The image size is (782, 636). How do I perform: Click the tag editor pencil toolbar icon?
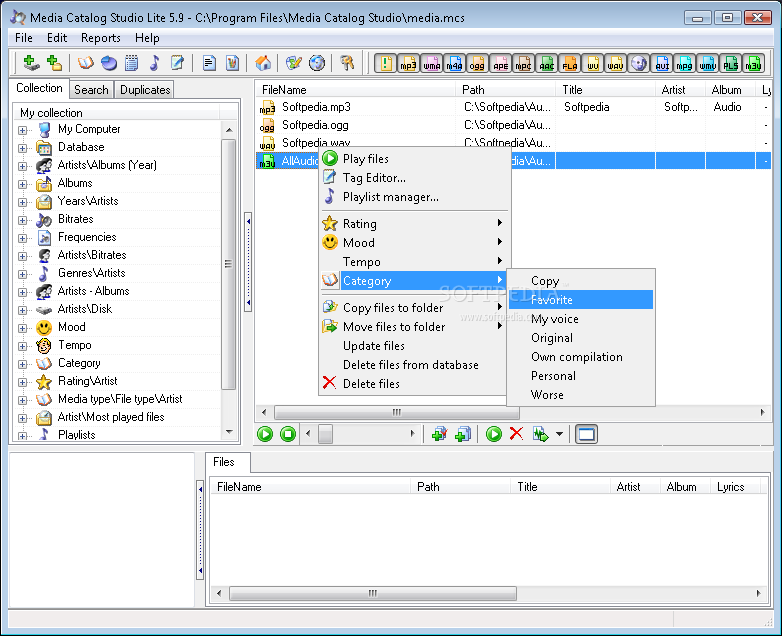pos(177,63)
